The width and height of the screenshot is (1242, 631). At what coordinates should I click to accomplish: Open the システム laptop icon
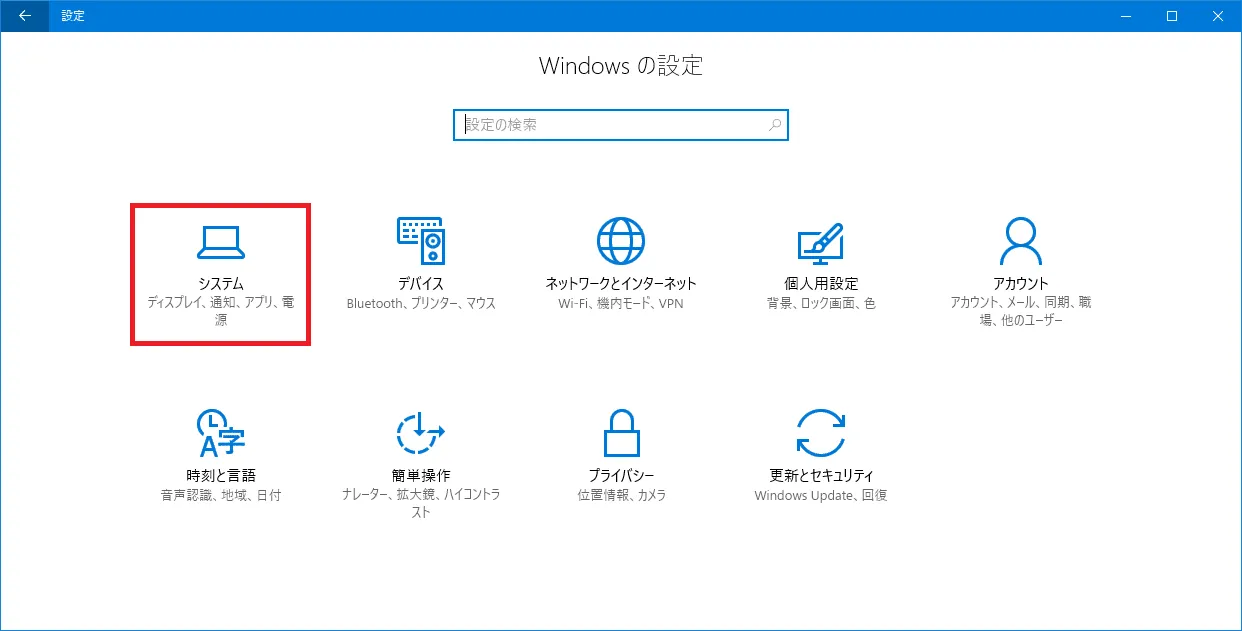coord(220,241)
